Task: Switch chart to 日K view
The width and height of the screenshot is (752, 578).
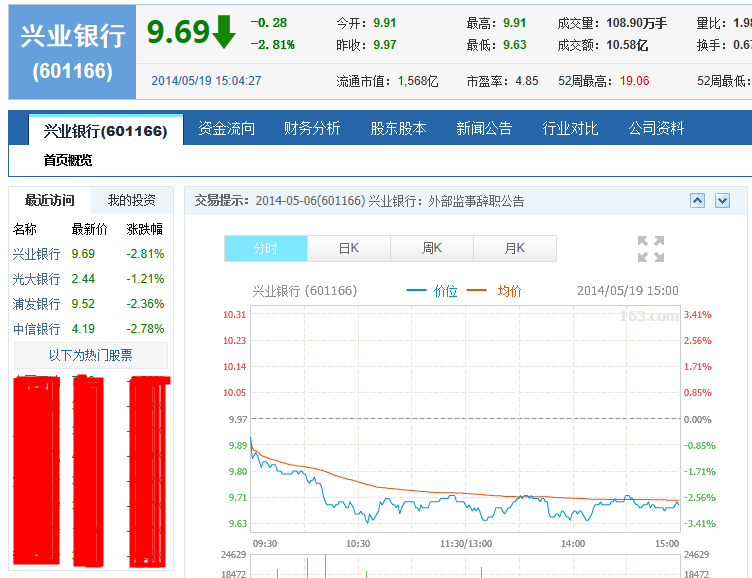Action: point(349,248)
